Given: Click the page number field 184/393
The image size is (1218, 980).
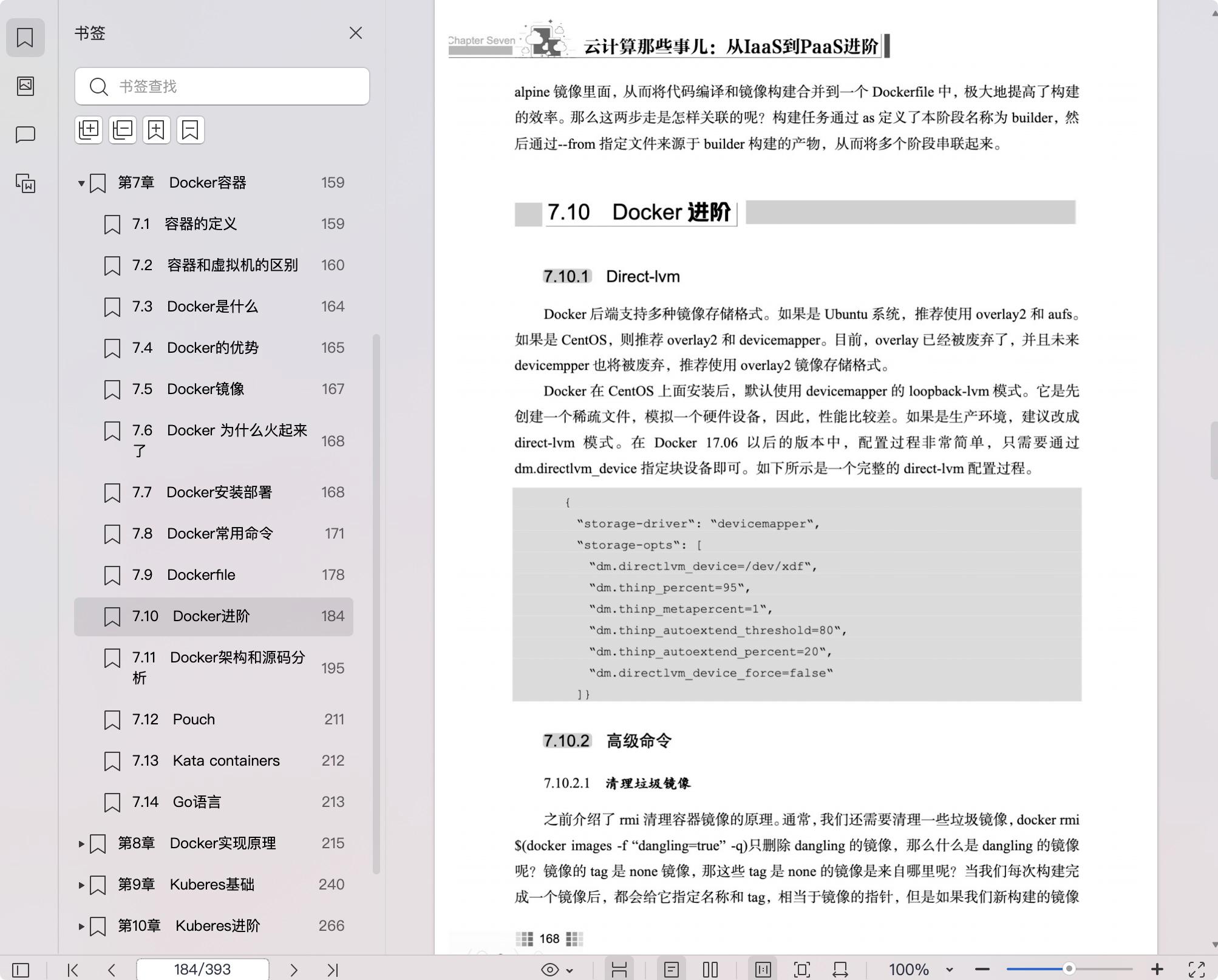Looking at the screenshot, I should [x=203, y=970].
